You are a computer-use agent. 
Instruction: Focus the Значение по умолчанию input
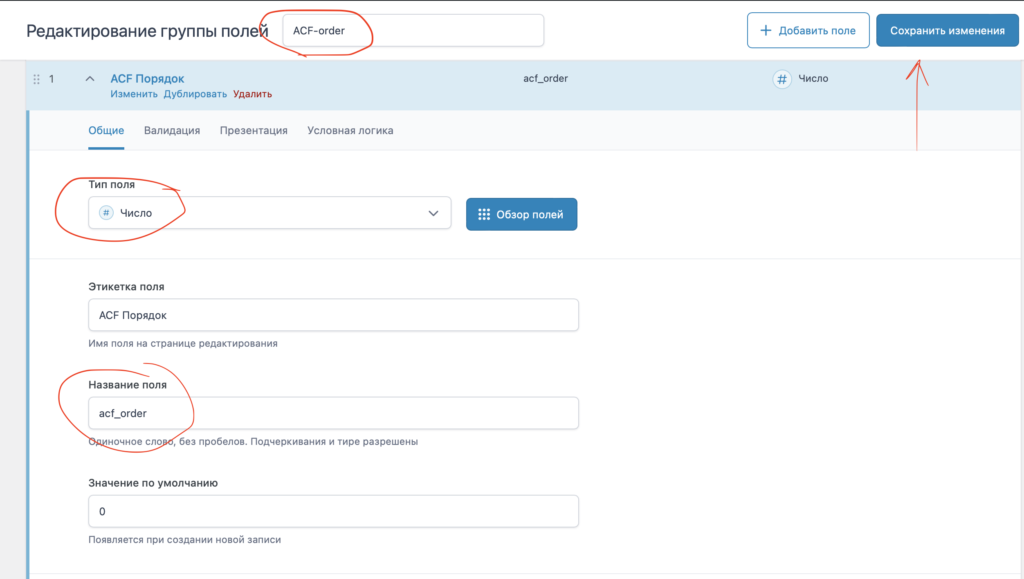pyautogui.click(x=333, y=511)
